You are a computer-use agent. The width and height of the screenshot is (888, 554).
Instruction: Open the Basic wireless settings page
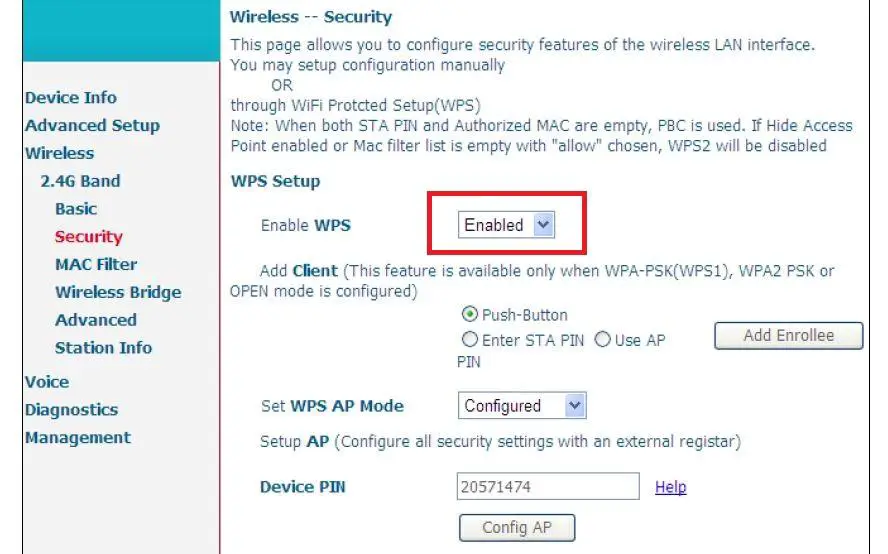(76, 209)
